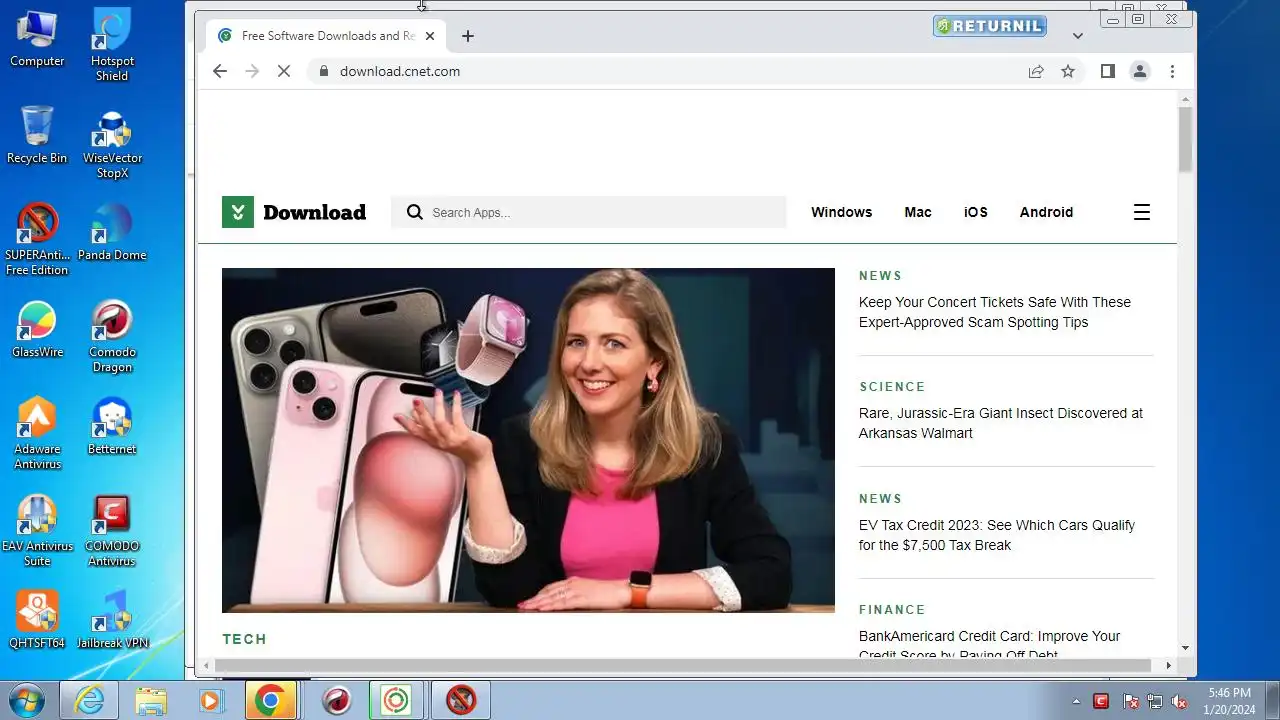This screenshot has width=1280, height=720.
Task: Click the horizontal page scrollbar
Action: point(684,665)
